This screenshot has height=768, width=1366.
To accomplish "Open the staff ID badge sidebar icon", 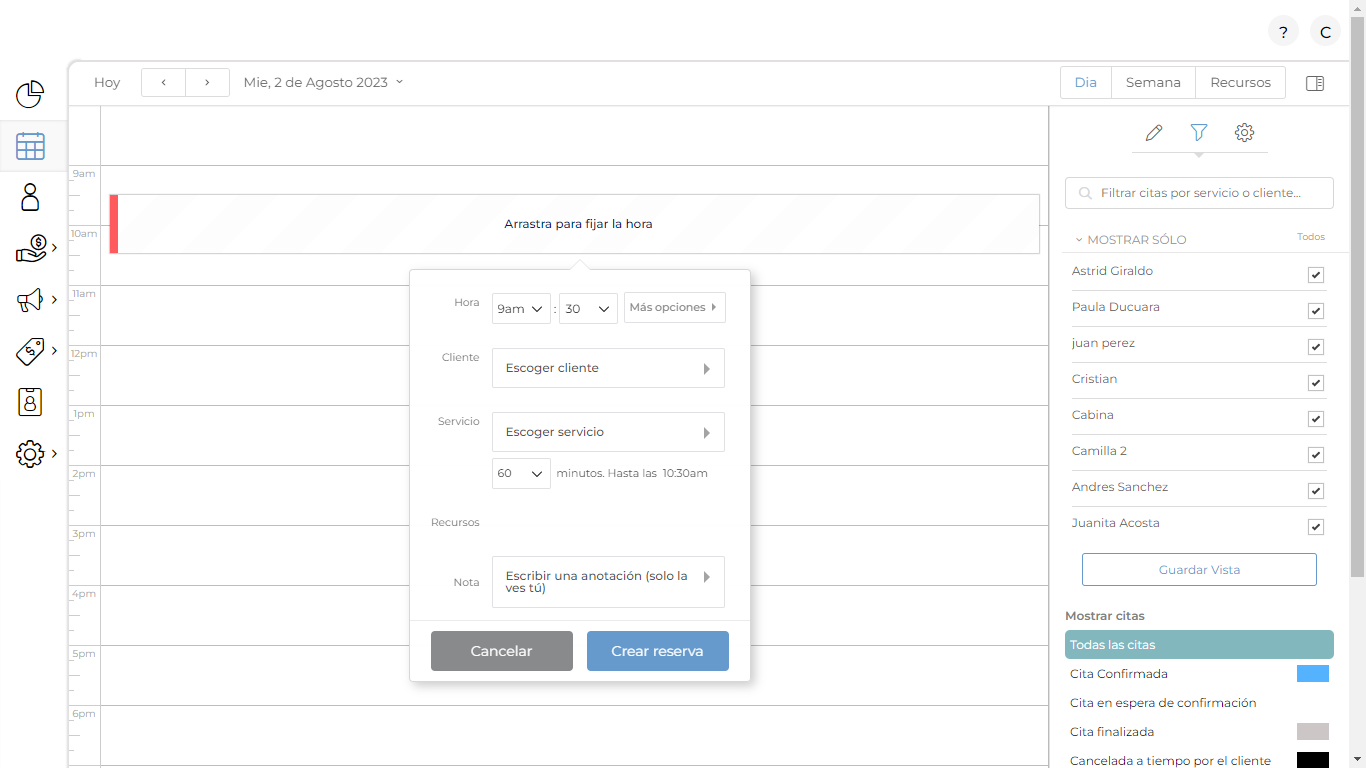I will click(30, 402).
